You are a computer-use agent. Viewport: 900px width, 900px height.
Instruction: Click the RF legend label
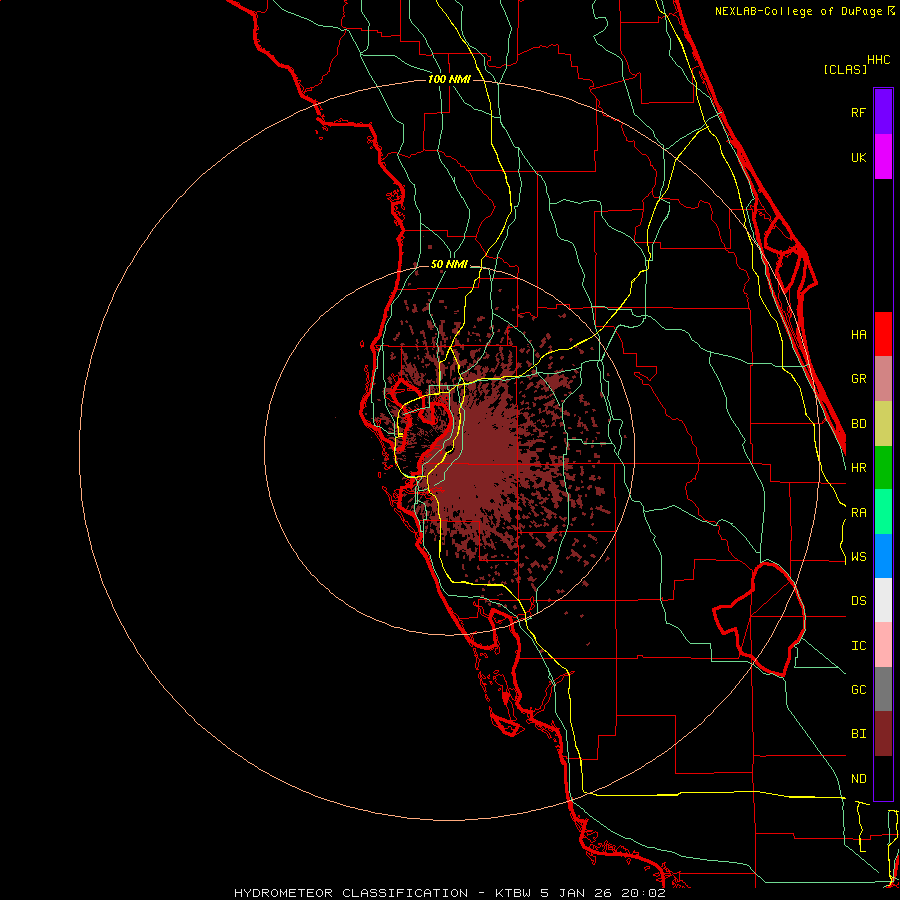[x=859, y=112]
